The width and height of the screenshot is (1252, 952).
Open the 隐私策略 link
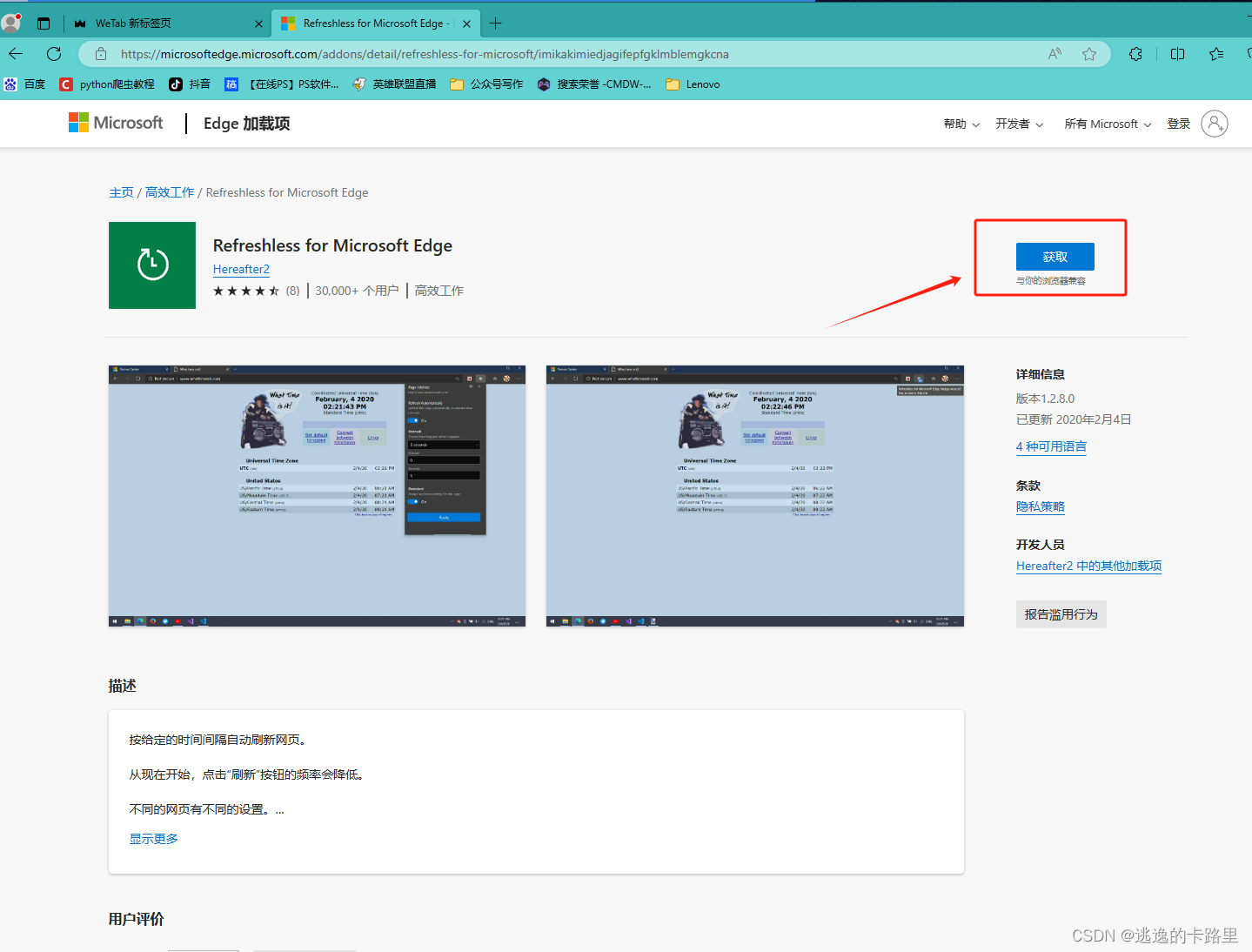coord(1041,506)
